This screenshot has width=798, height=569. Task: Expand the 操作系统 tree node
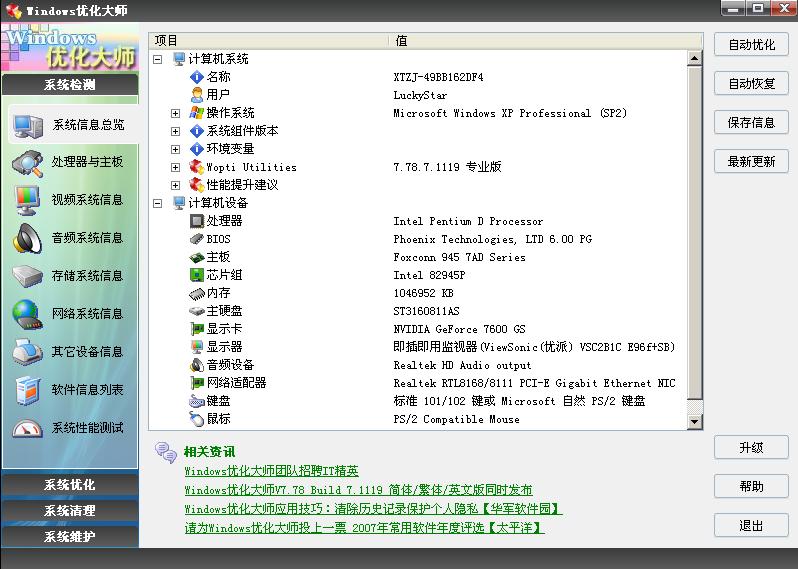click(x=176, y=113)
